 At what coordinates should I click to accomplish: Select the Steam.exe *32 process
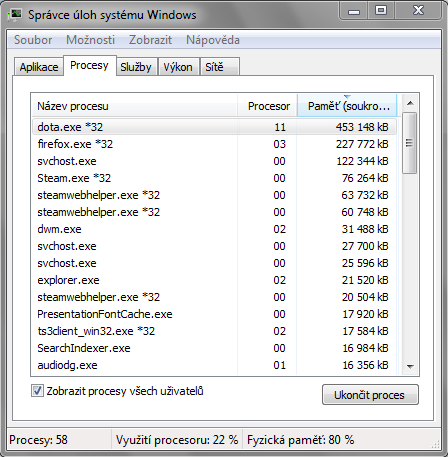click(215, 178)
